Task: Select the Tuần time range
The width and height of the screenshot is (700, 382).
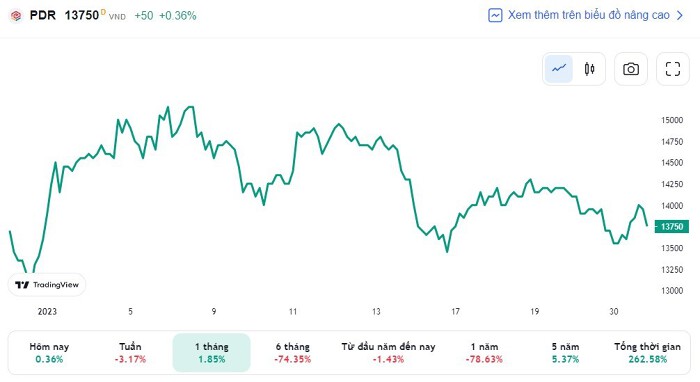Action: 130,353
